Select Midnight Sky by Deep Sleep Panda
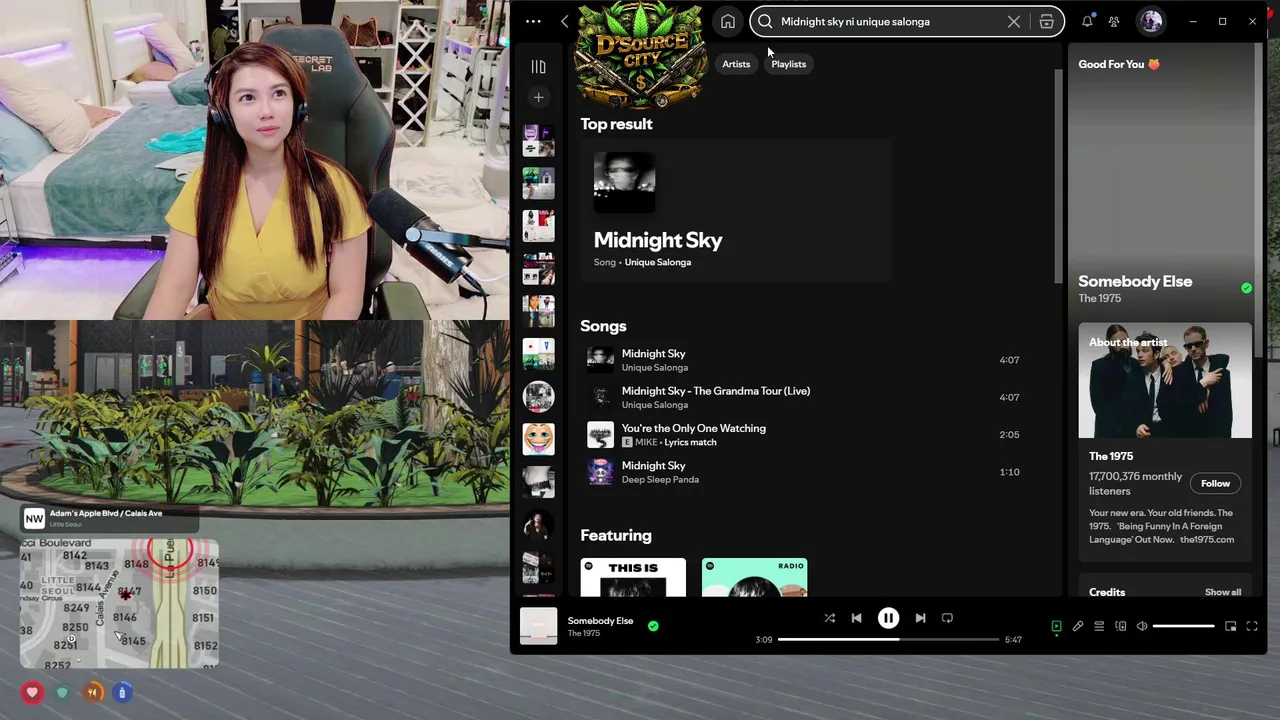The image size is (1280, 720). (805, 472)
